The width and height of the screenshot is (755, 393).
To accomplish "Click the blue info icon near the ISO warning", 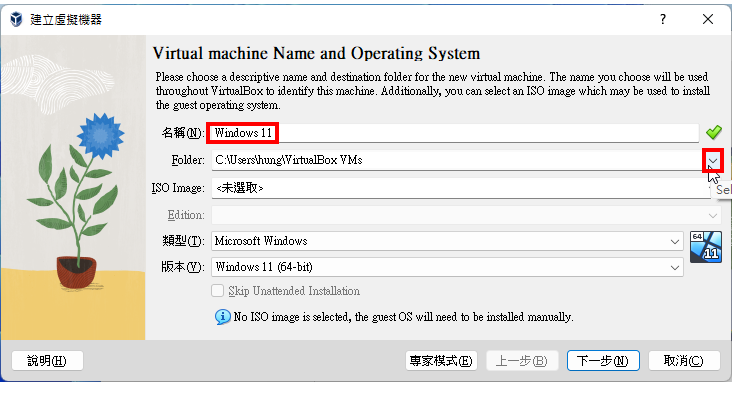I will click(222, 317).
